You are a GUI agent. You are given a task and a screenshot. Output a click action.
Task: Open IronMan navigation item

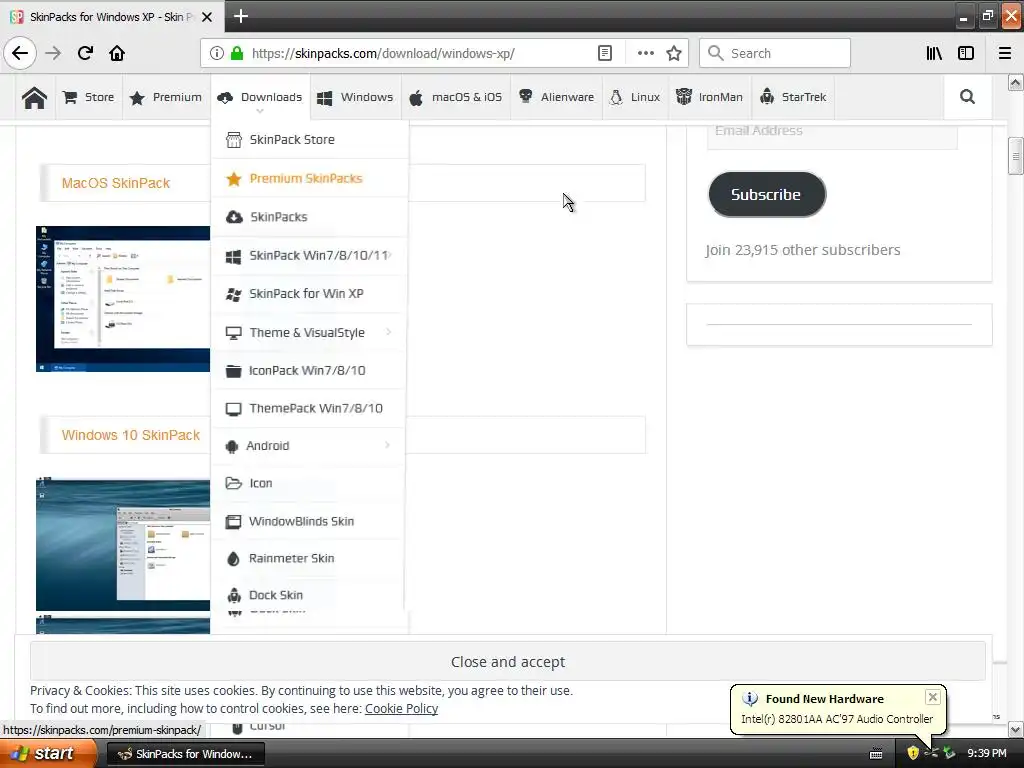point(709,97)
